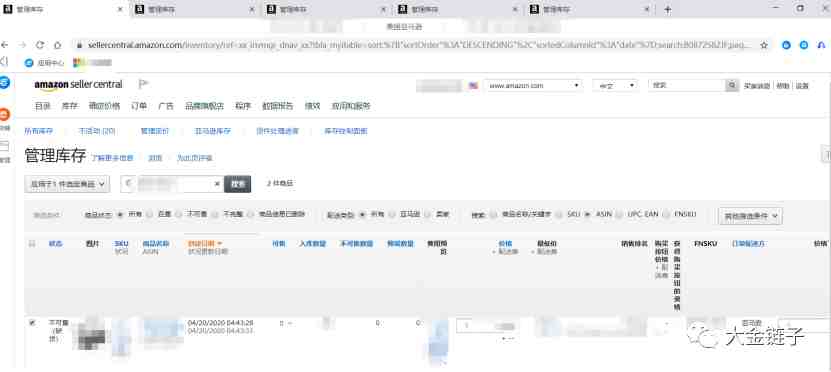Click the US flag marketplace icon
The height and width of the screenshot is (372, 831).
coord(473,85)
